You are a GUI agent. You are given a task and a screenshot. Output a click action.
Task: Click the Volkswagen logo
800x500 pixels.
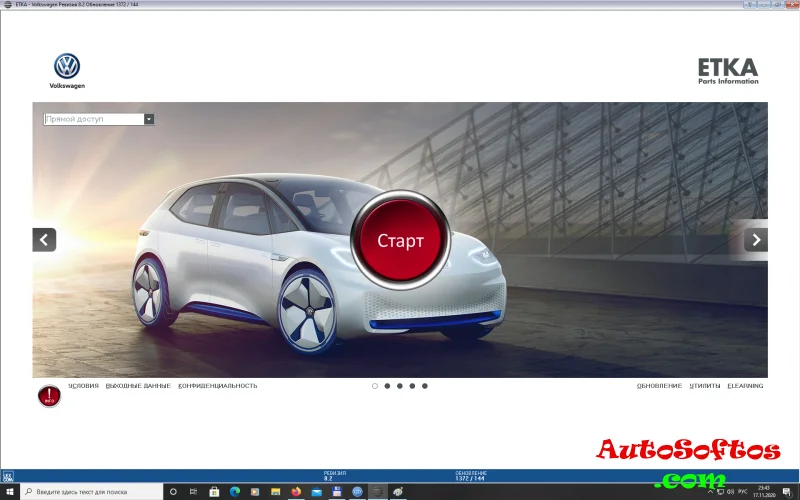point(67,68)
